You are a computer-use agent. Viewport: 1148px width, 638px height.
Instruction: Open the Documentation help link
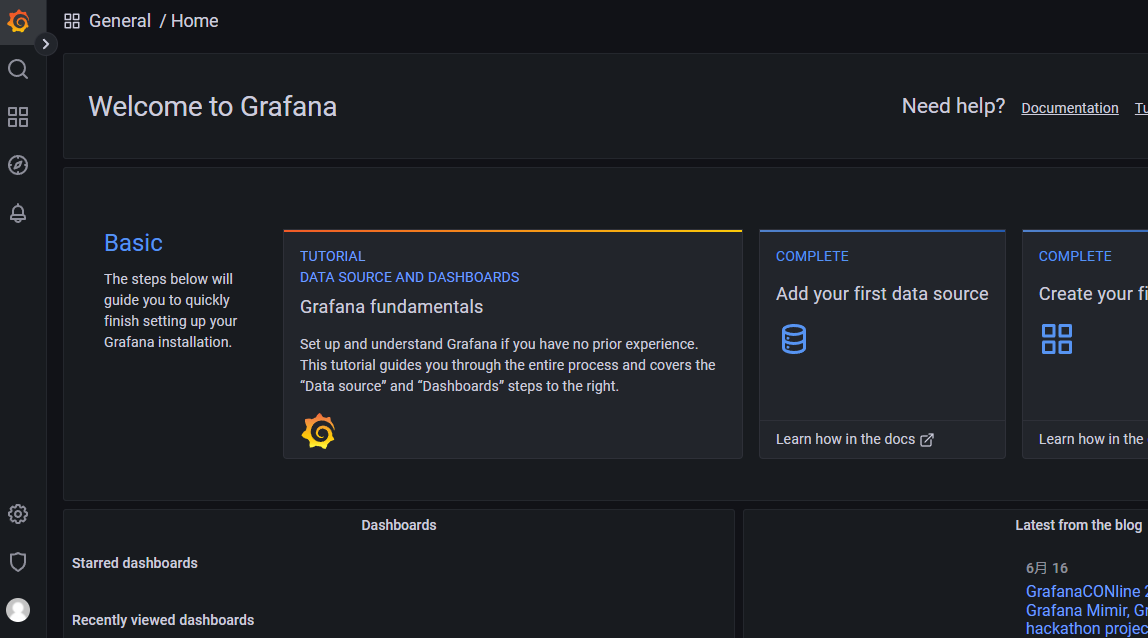tap(1070, 108)
